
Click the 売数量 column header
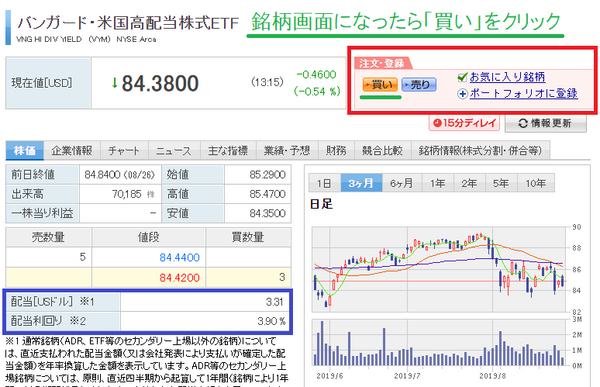pyautogui.click(x=48, y=237)
